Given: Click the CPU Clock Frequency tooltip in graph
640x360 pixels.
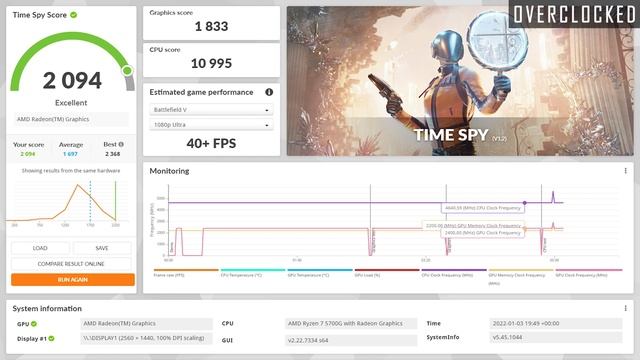Looking at the screenshot, I should pos(483,208).
